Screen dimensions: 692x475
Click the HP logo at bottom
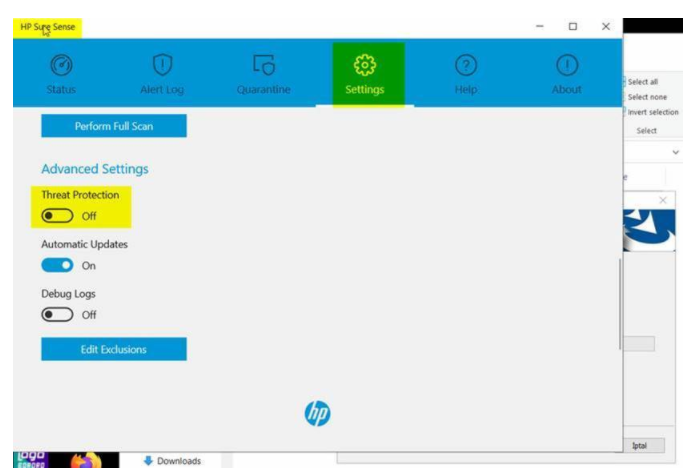pyautogui.click(x=317, y=414)
